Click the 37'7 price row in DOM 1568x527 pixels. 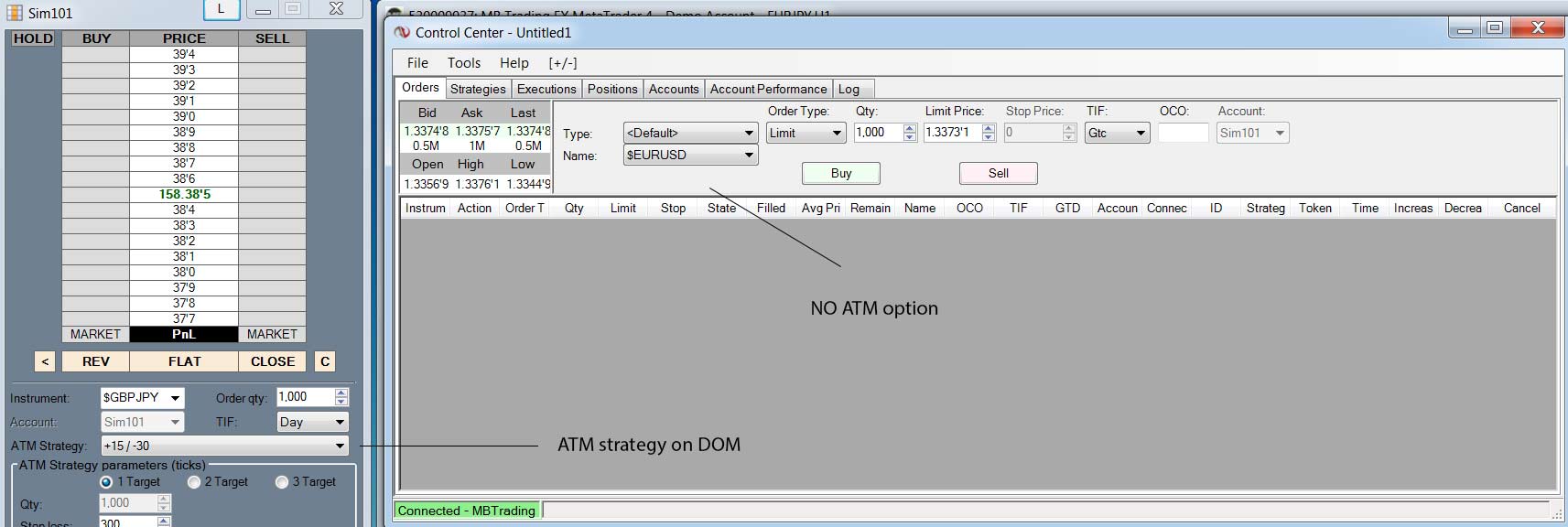pos(184,318)
